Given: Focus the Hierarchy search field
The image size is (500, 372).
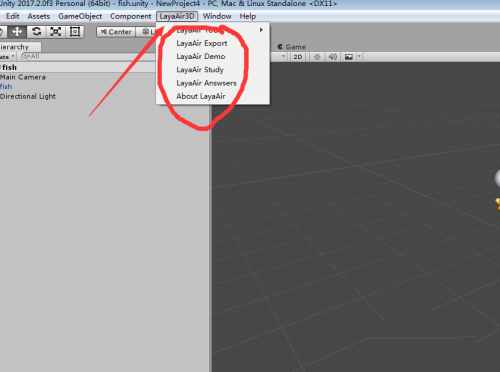Looking at the screenshot, I should [x=88, y=57].
